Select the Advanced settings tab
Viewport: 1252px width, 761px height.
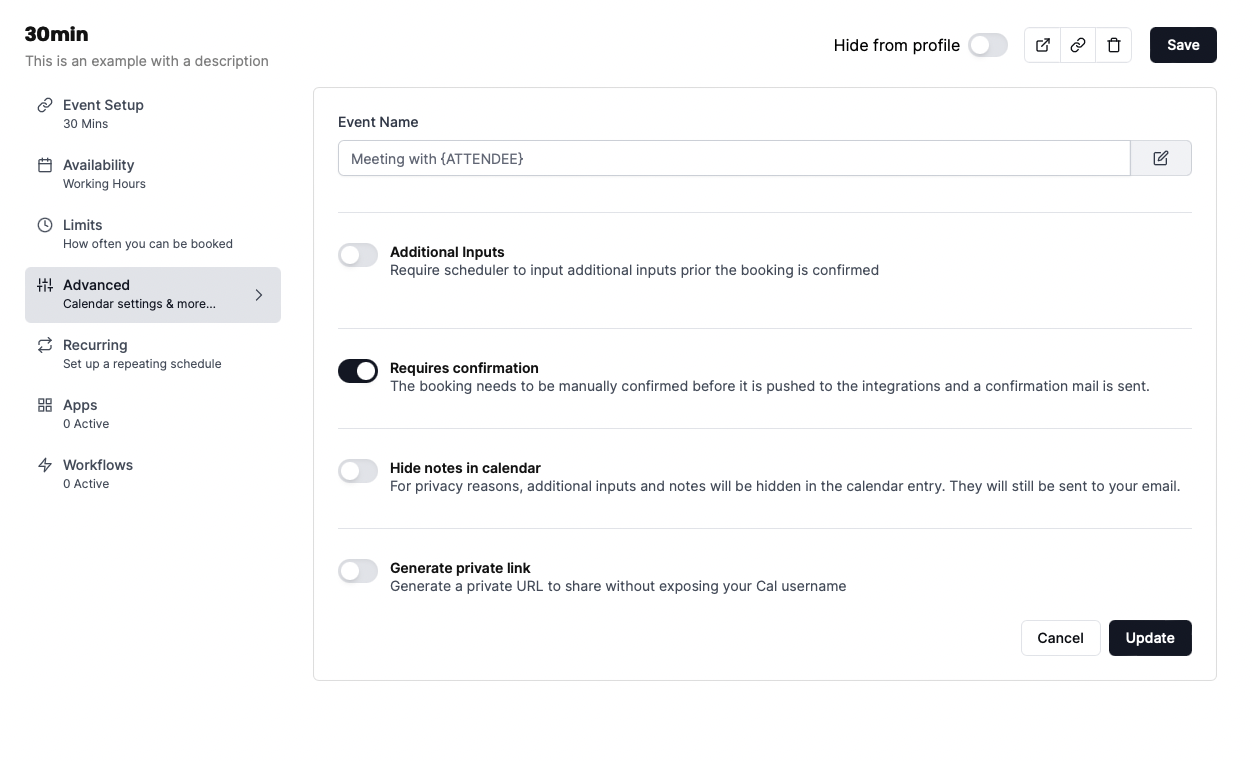(140, 294)
